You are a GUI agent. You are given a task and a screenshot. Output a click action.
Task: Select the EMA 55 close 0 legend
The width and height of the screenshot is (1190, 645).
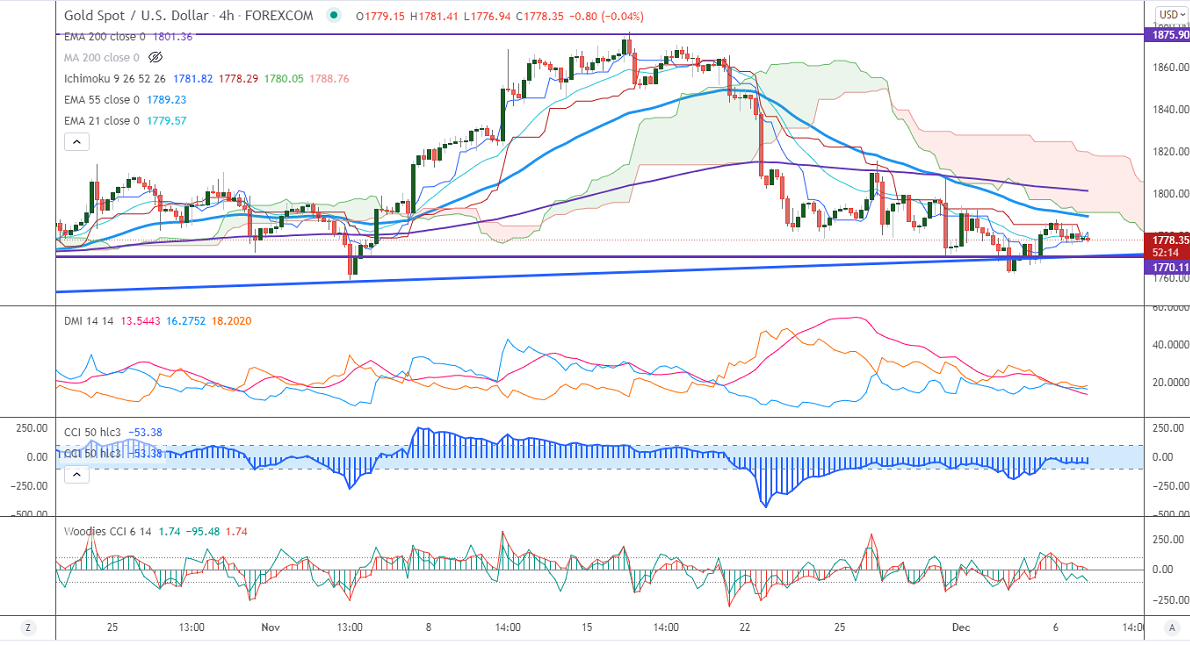click(x=102, y=100)
